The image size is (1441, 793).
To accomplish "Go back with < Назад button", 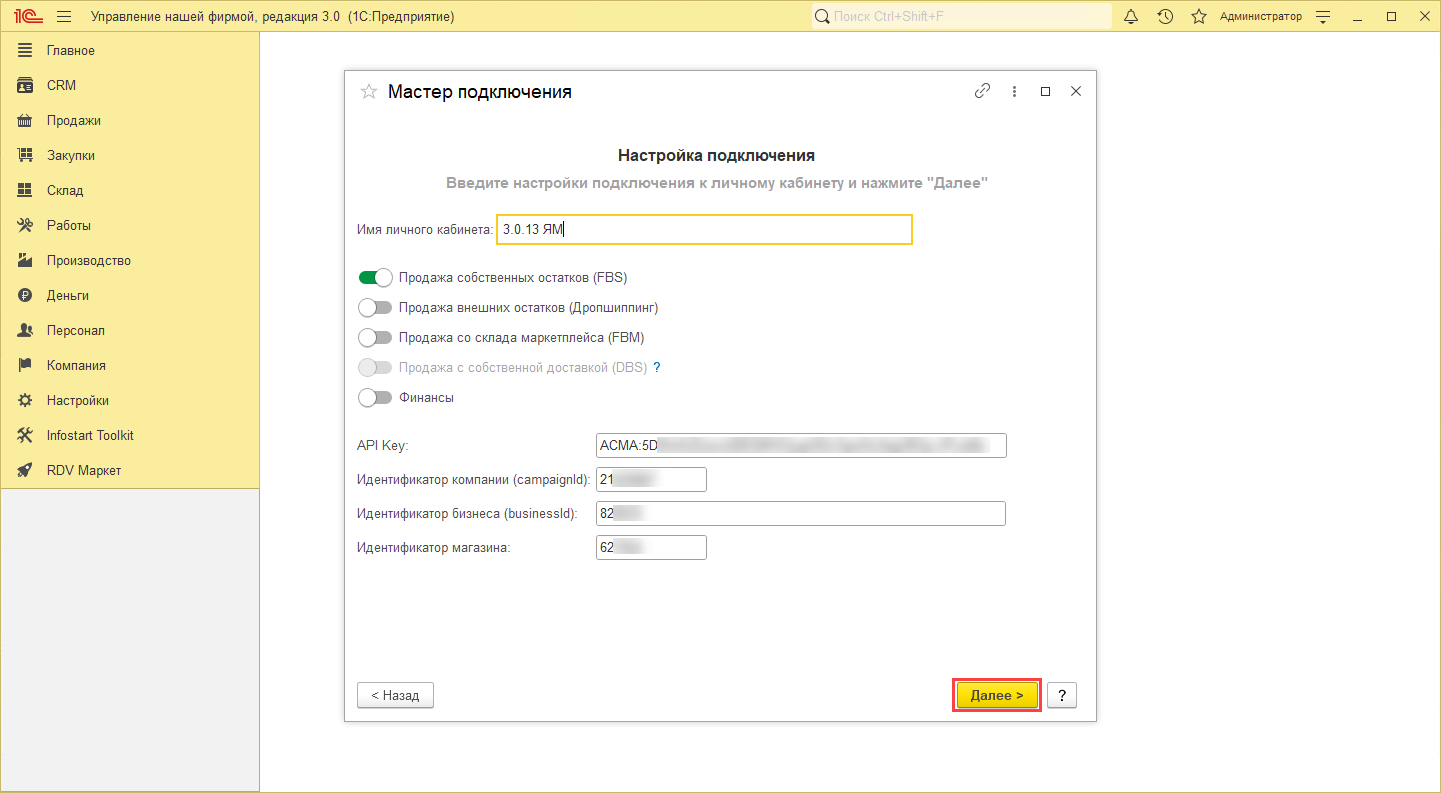I will pyautogui.click(x=395, y=695).
